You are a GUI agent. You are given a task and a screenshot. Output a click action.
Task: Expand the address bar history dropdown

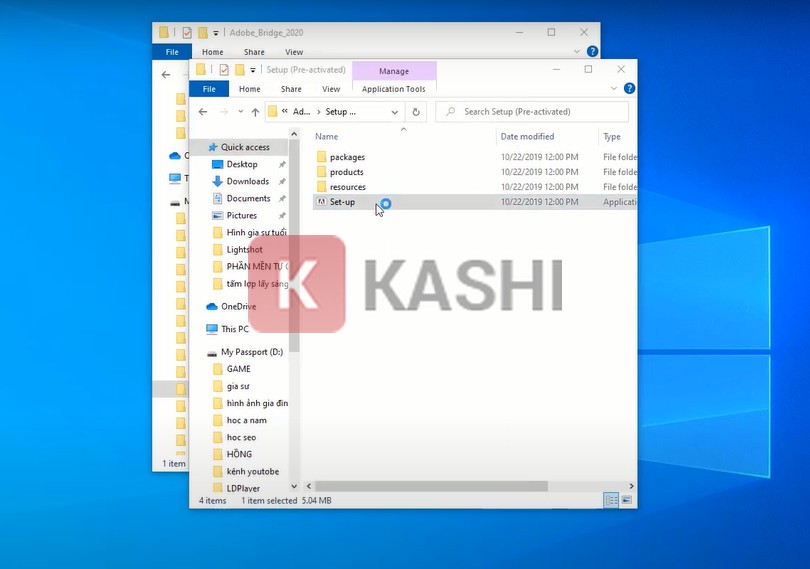click(394, 112)
